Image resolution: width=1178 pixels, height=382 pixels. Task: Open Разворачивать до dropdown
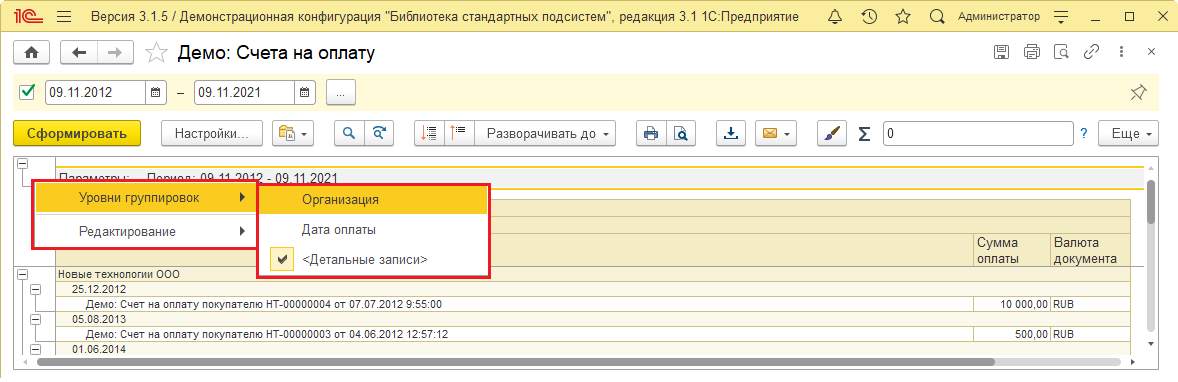[545, 133]
